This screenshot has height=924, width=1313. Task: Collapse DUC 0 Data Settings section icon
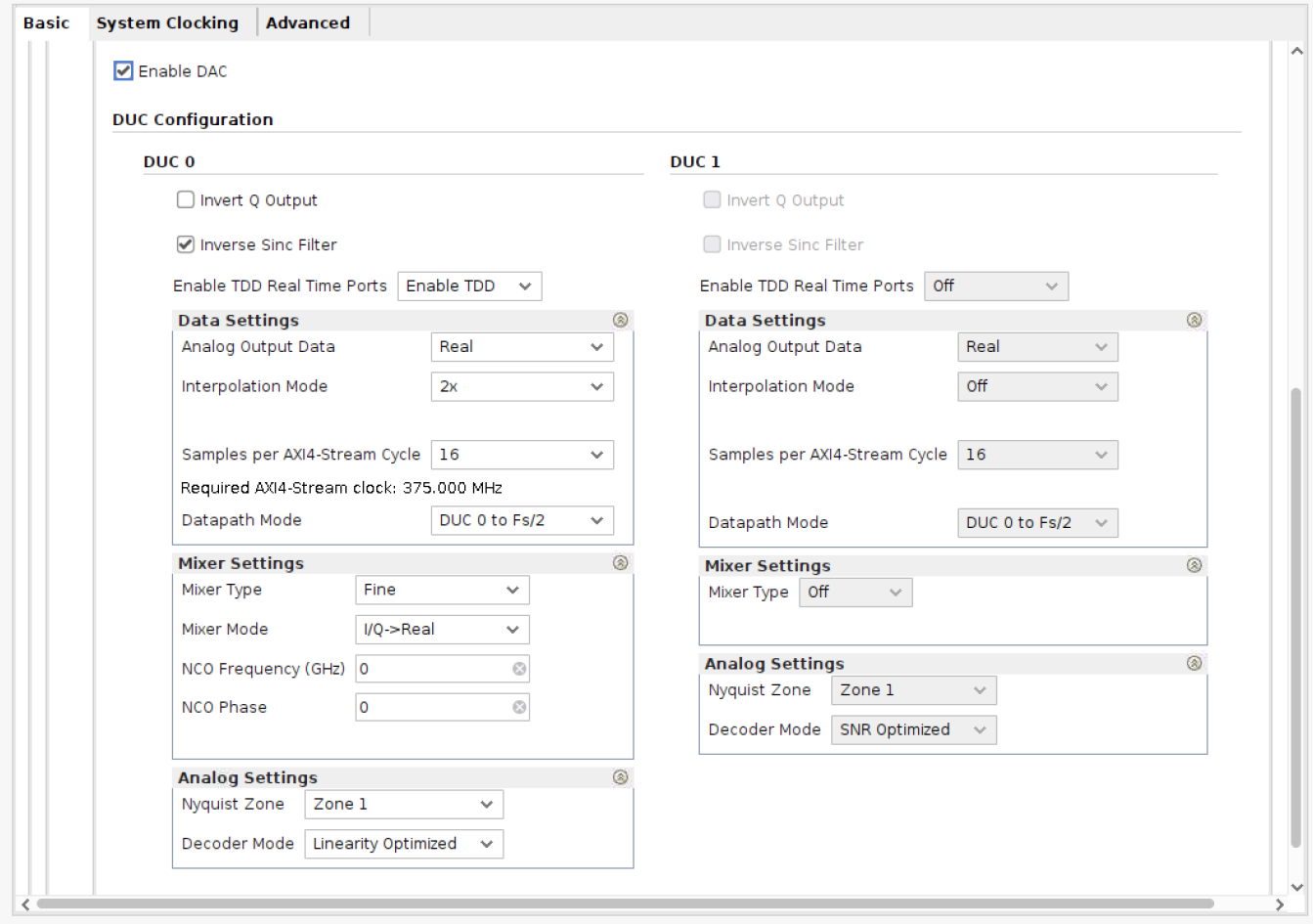(x=620, y=320)
